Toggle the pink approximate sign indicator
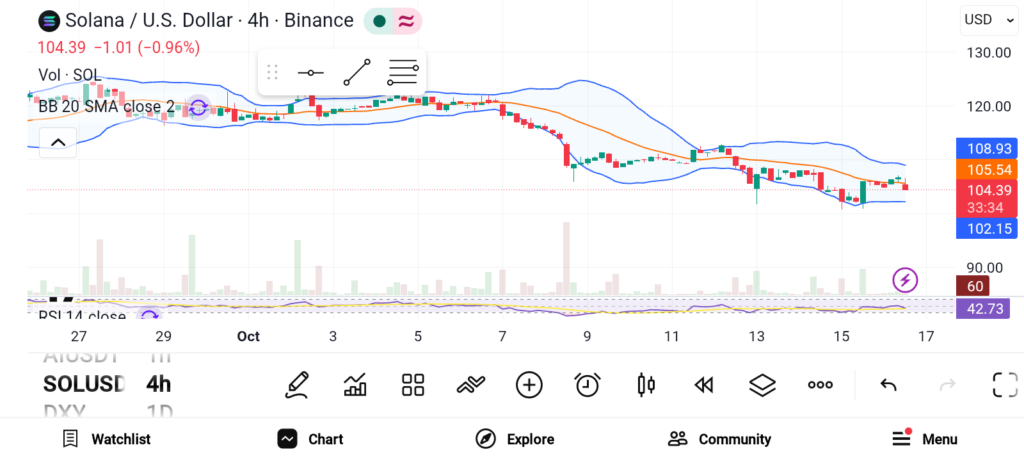 [x=407, y=21]
